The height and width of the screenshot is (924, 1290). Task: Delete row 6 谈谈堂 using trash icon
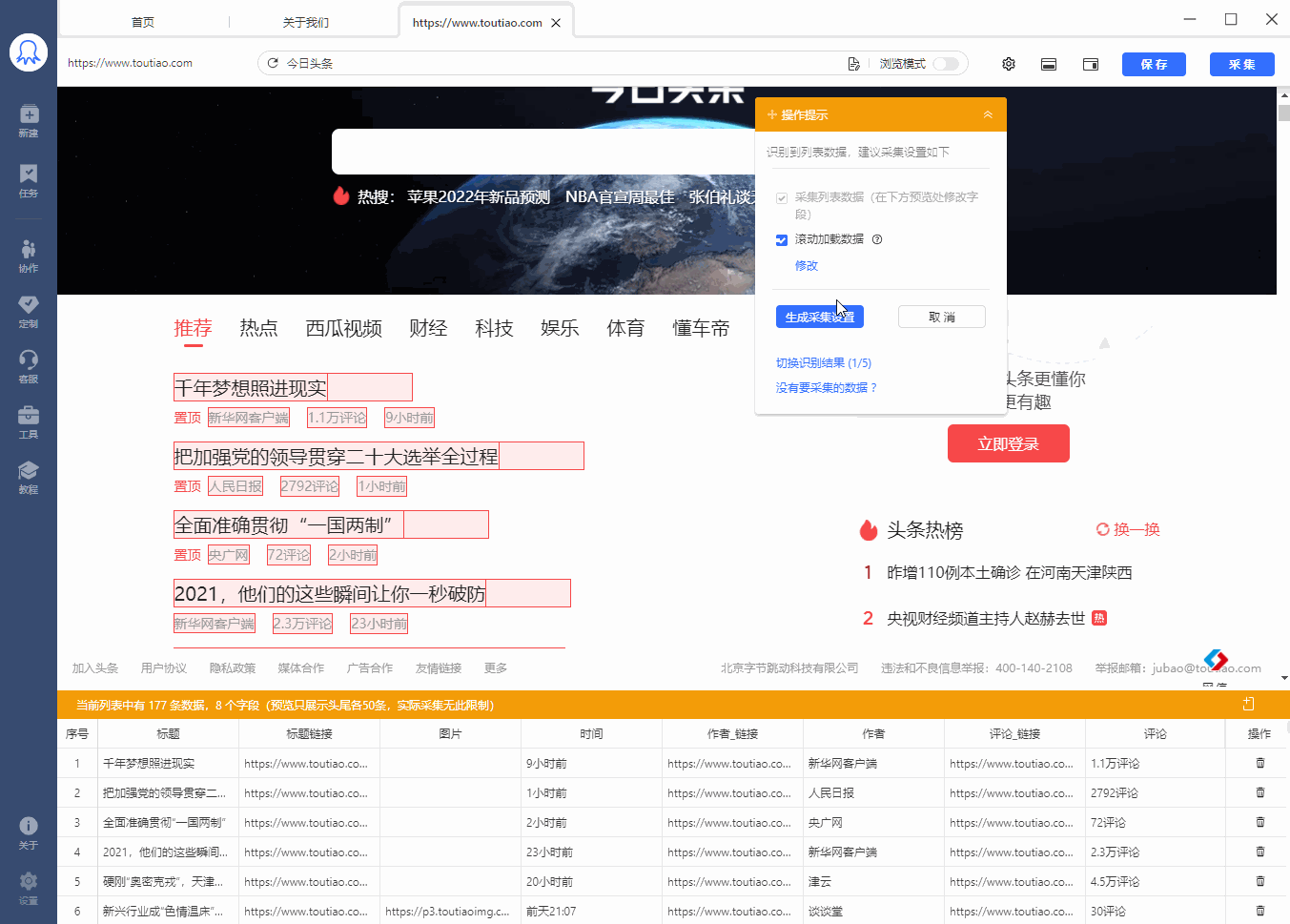(x=1260, y=911)
